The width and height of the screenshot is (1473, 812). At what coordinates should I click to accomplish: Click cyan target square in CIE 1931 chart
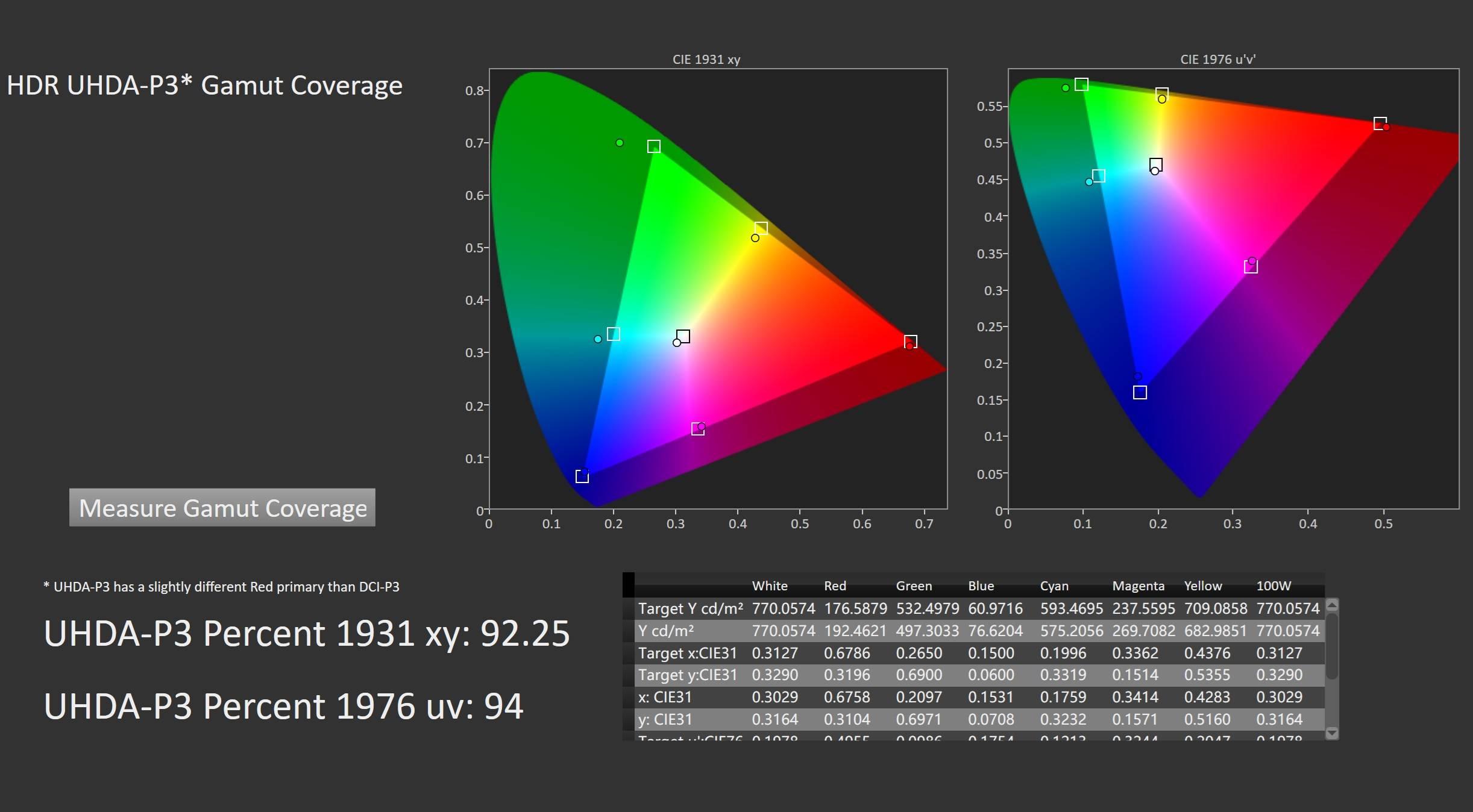coord(614,334)
